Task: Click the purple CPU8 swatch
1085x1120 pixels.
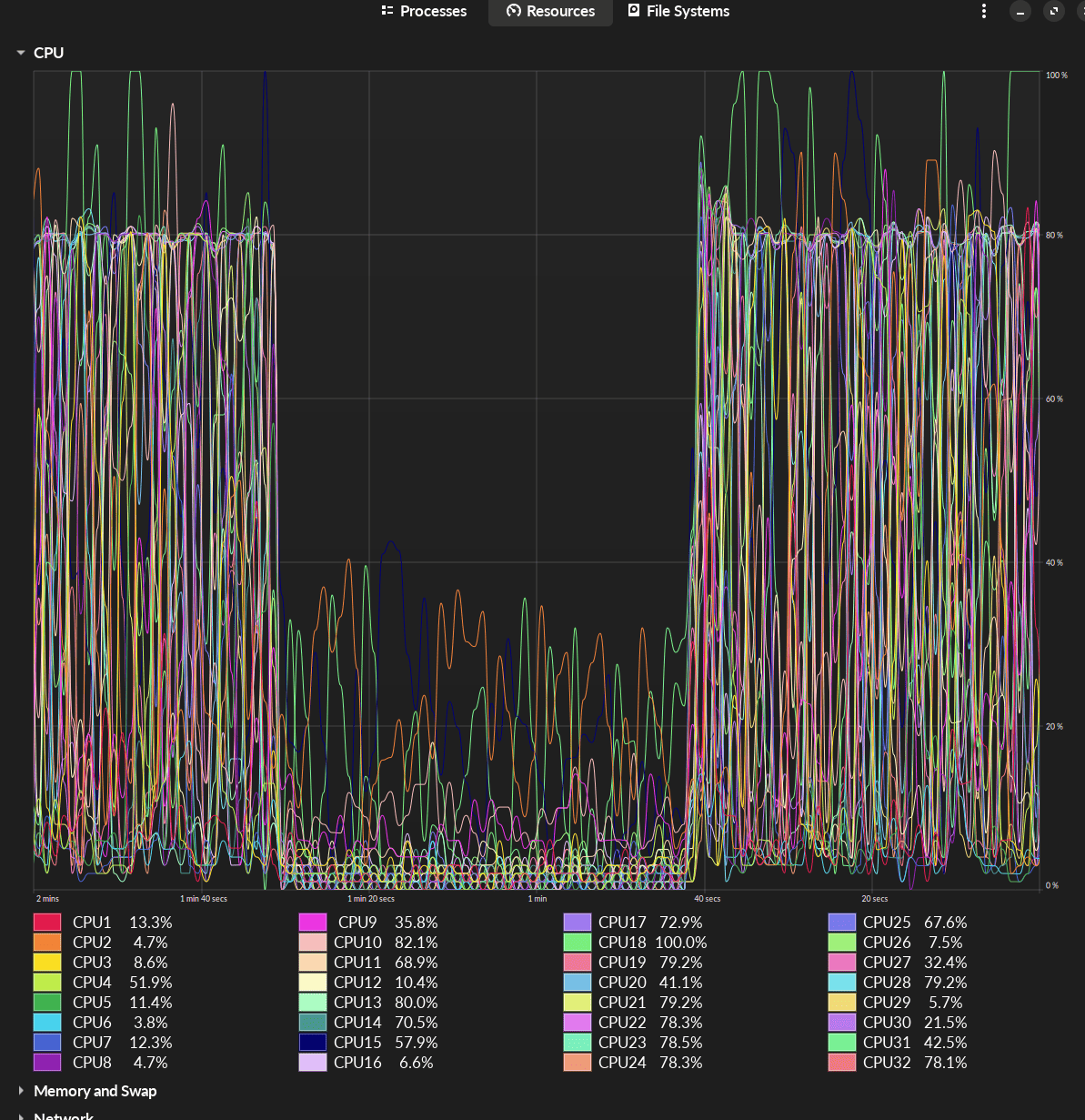Action: (x=47, y=1063)
